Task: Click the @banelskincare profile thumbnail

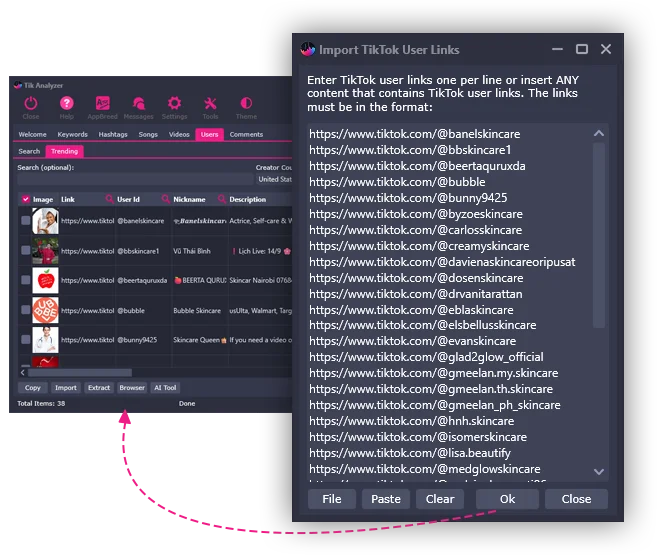Action: (45, 221)
